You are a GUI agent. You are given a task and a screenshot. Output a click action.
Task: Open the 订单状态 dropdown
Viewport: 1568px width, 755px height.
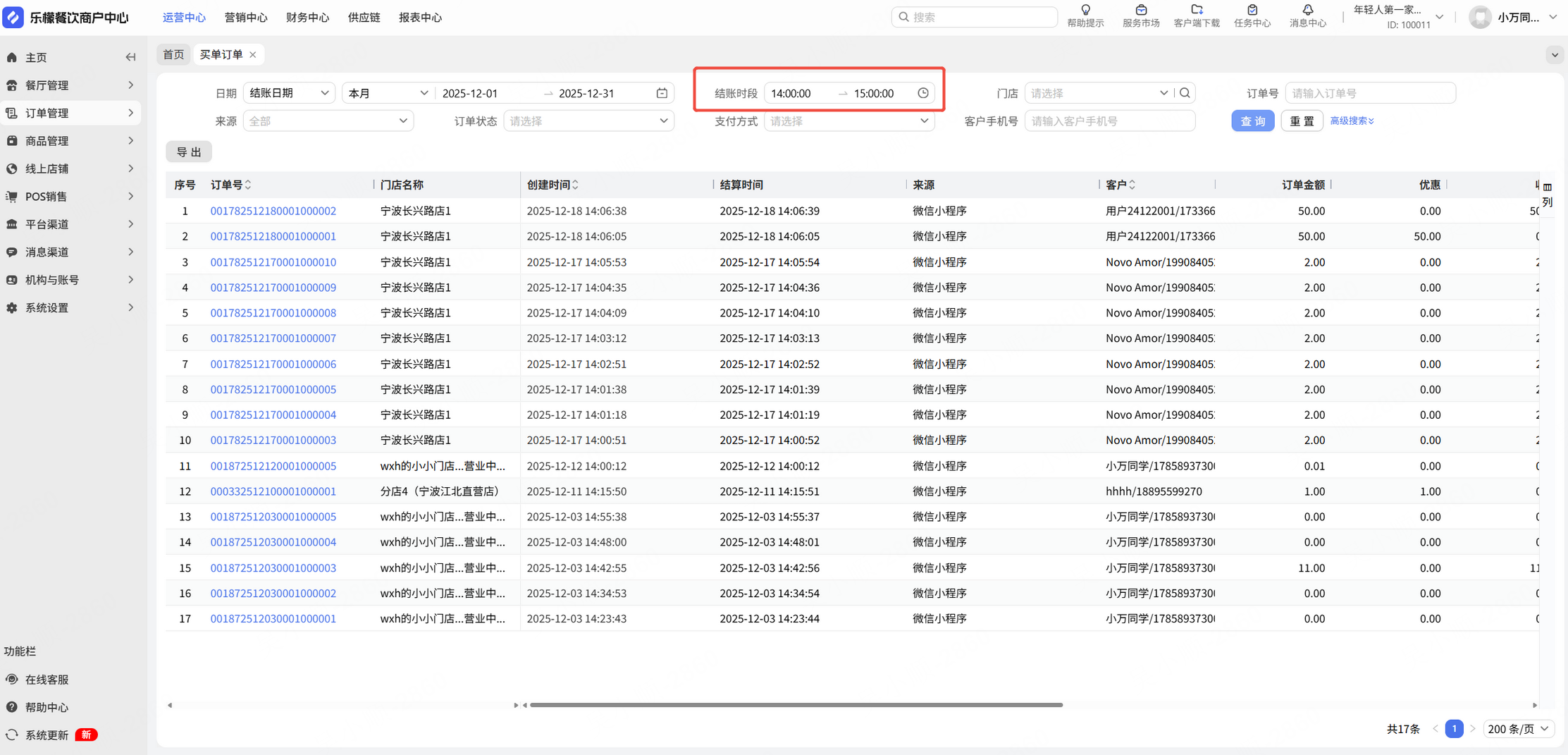point(588,121)
